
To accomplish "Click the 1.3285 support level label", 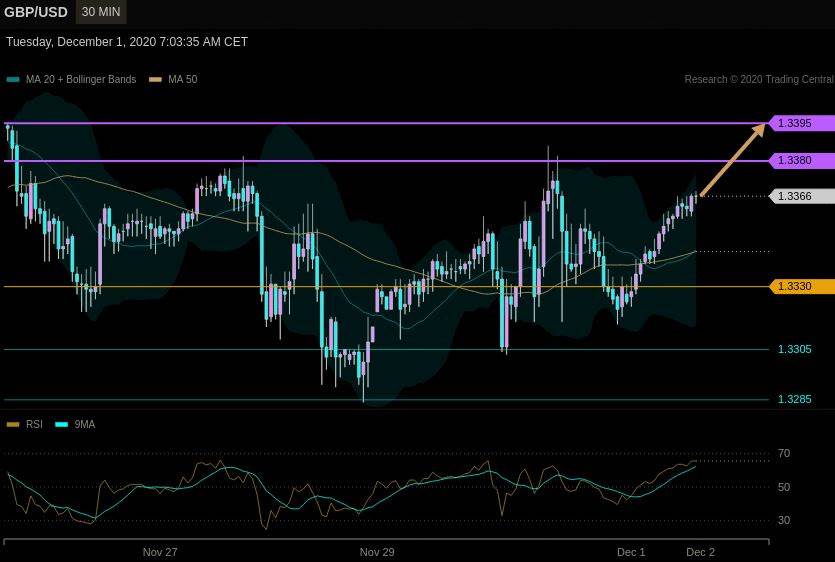I will tap(795, 399).
